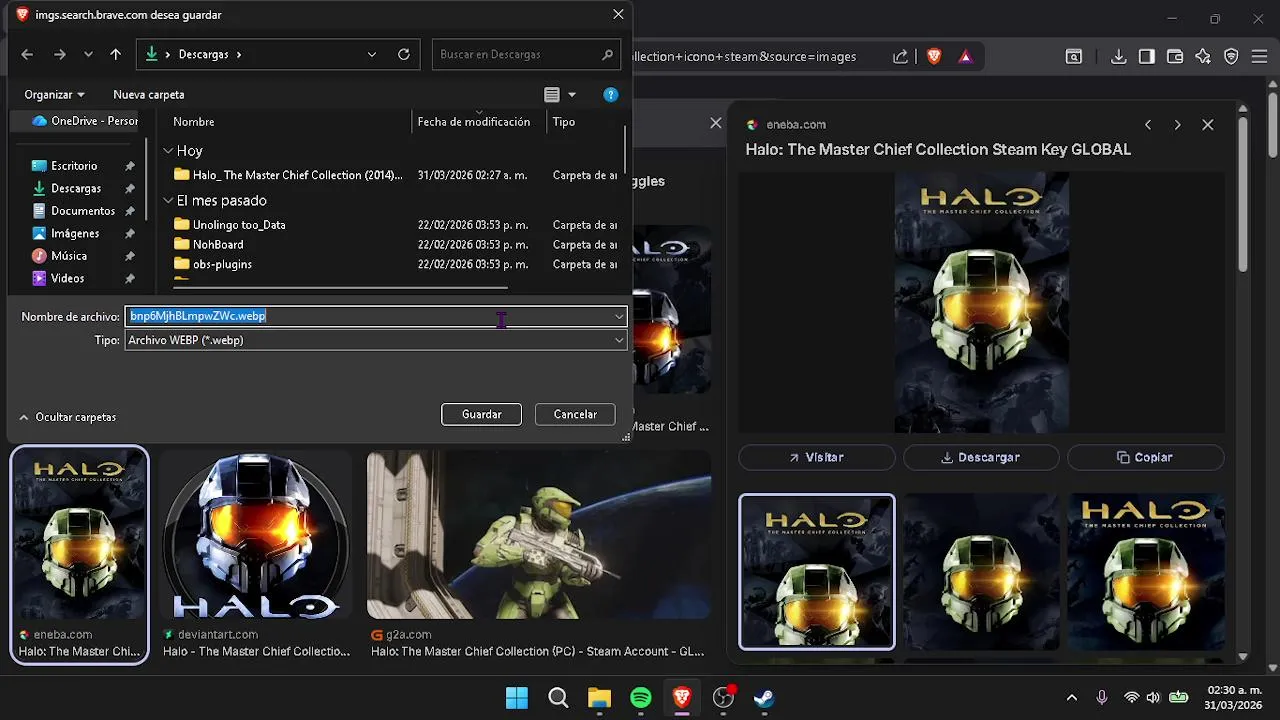Open File Explorer from the taskbar

(599, 698)
